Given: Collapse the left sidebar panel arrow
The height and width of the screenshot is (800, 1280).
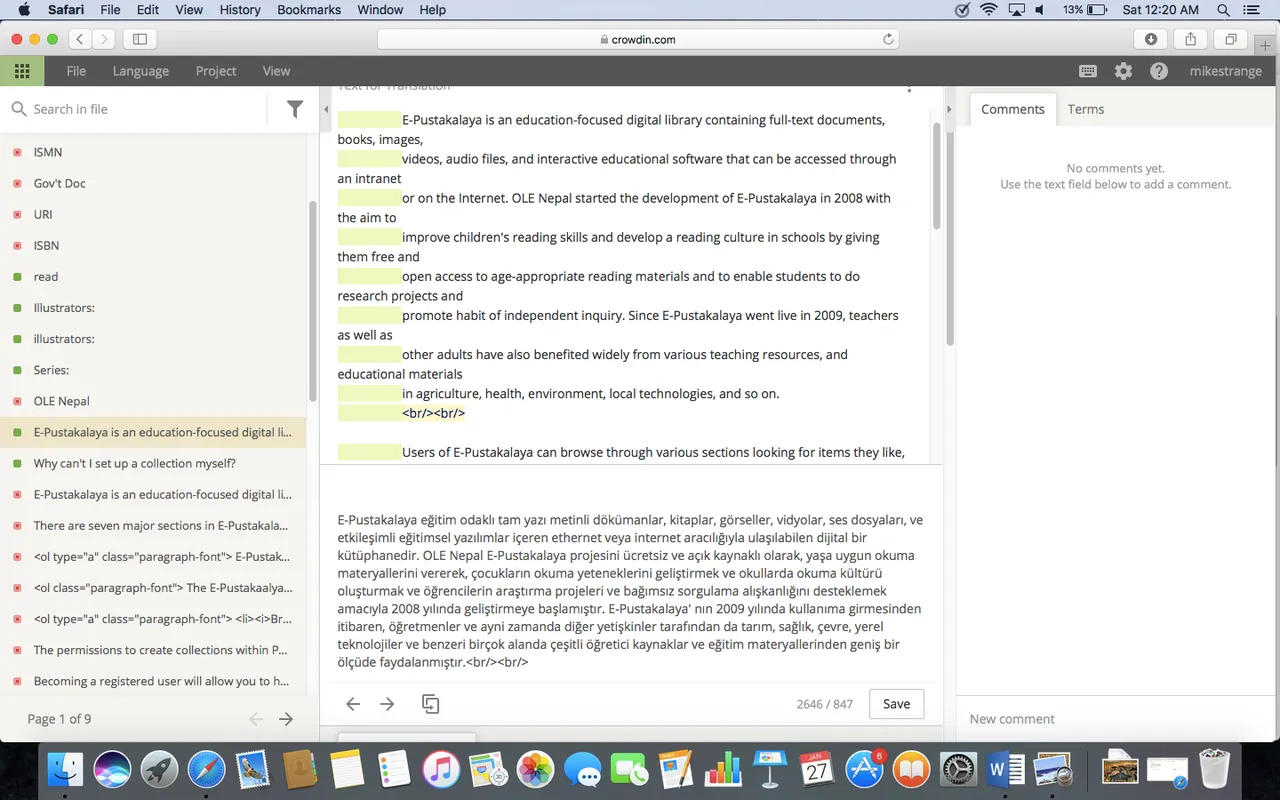Looking at the screenshot, I should click(x=326, y=109).
